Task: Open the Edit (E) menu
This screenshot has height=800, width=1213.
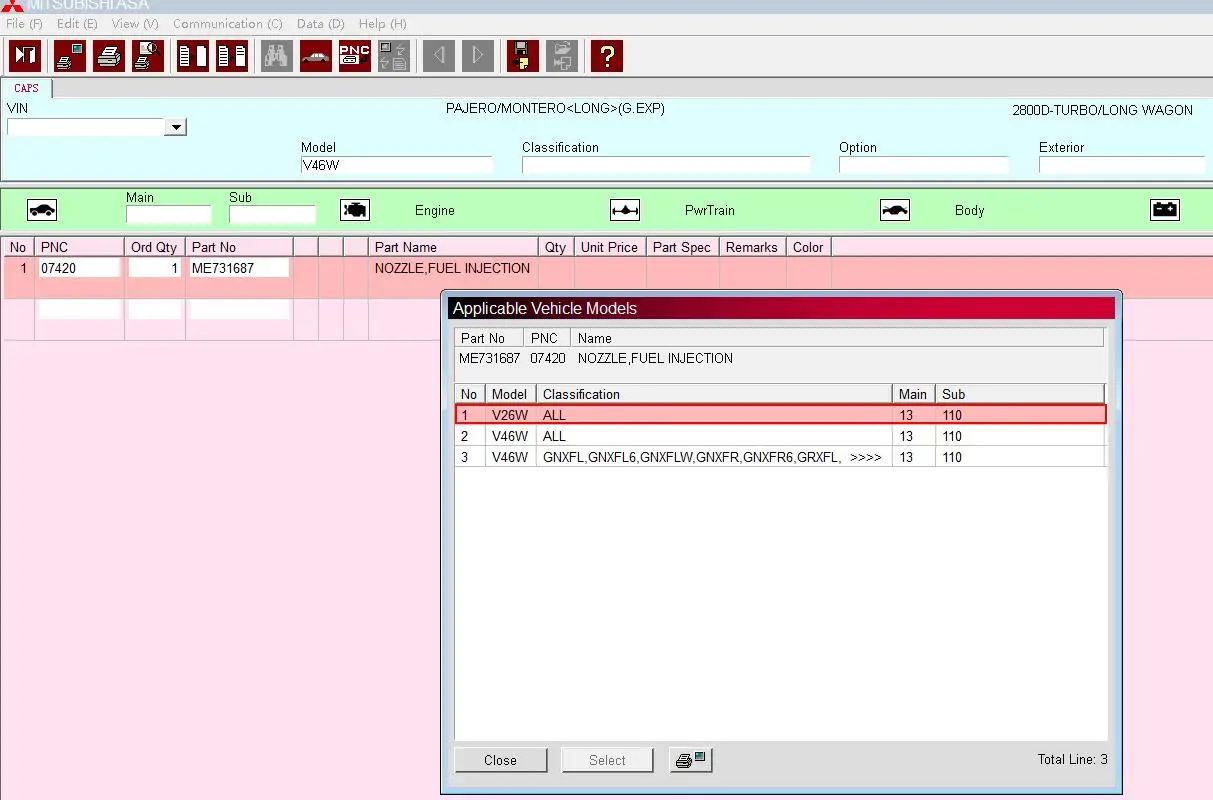Action: (x=77, y=23)
